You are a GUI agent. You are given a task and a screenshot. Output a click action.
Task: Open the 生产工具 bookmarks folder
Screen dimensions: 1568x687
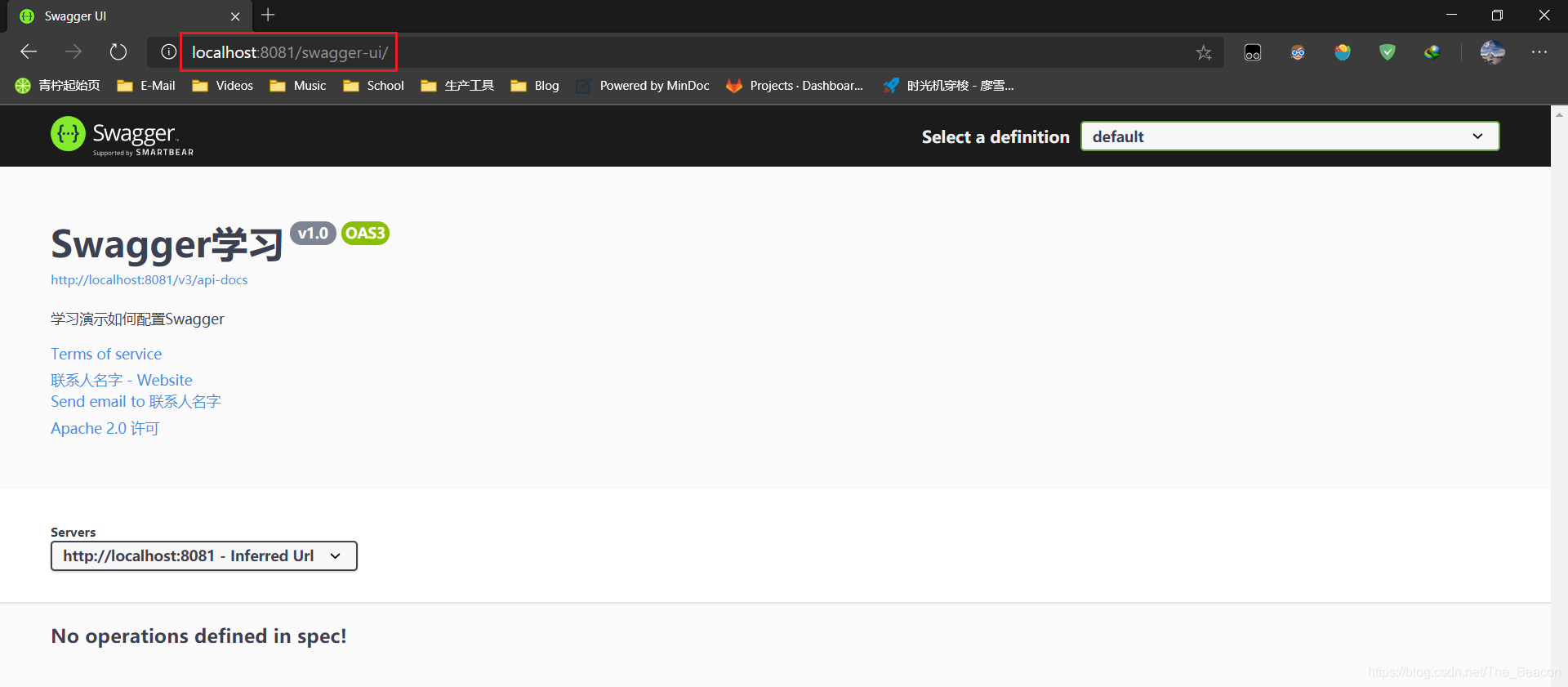click(x=457, y=86)
